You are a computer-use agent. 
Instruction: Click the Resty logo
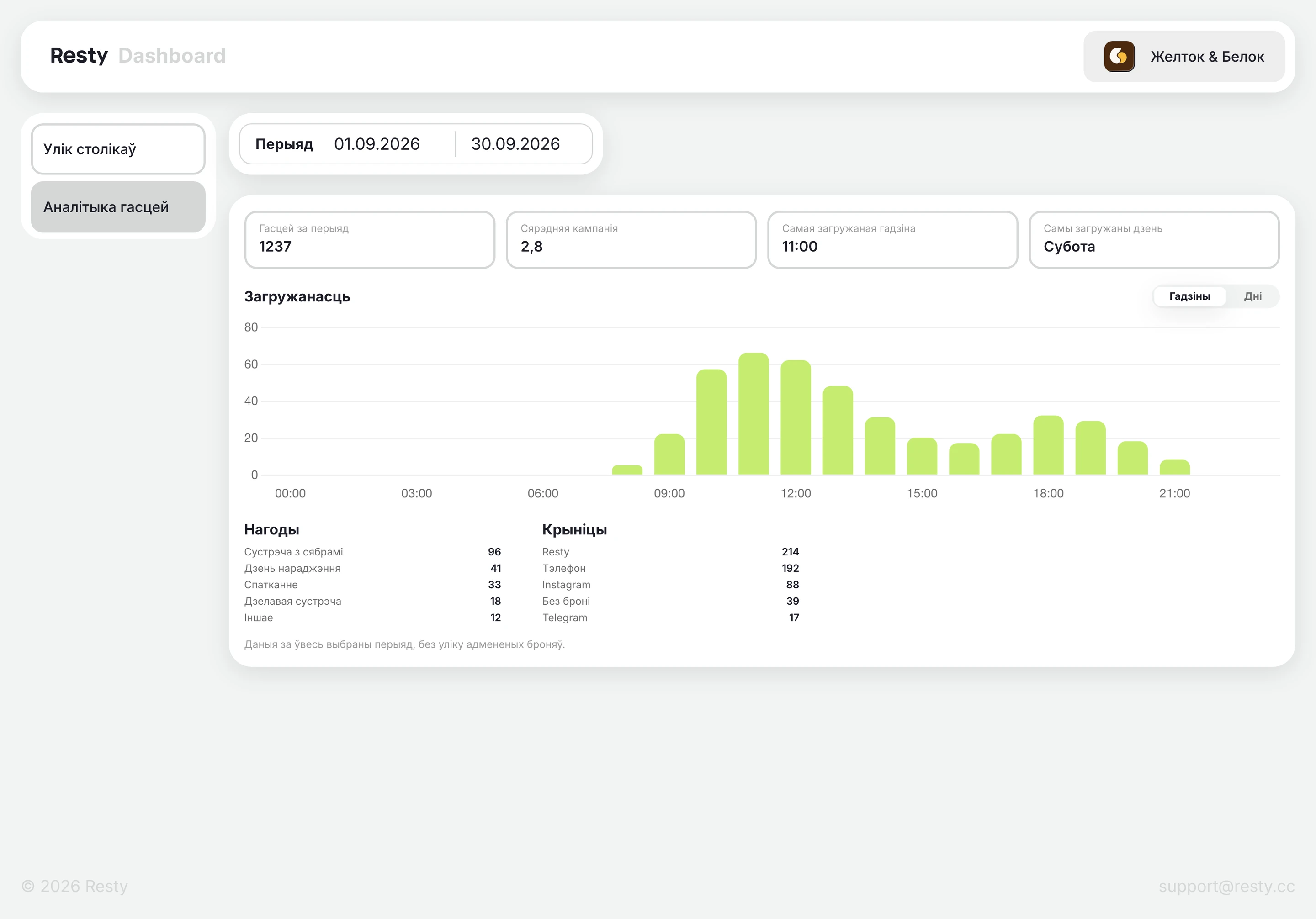point(79,56)
